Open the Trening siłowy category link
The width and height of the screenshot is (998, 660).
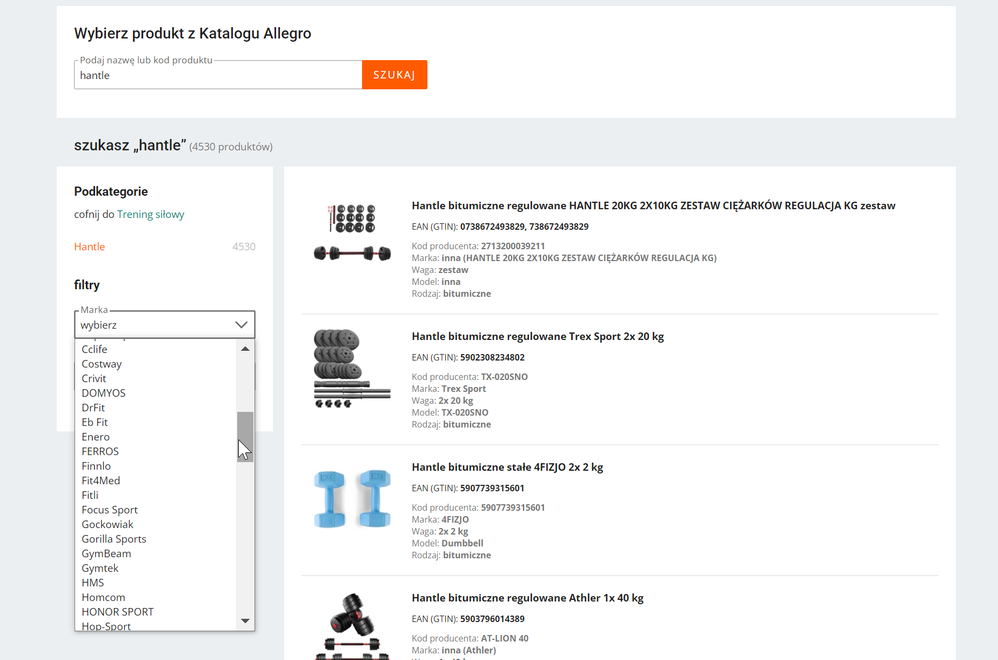(x=150, y=214)
